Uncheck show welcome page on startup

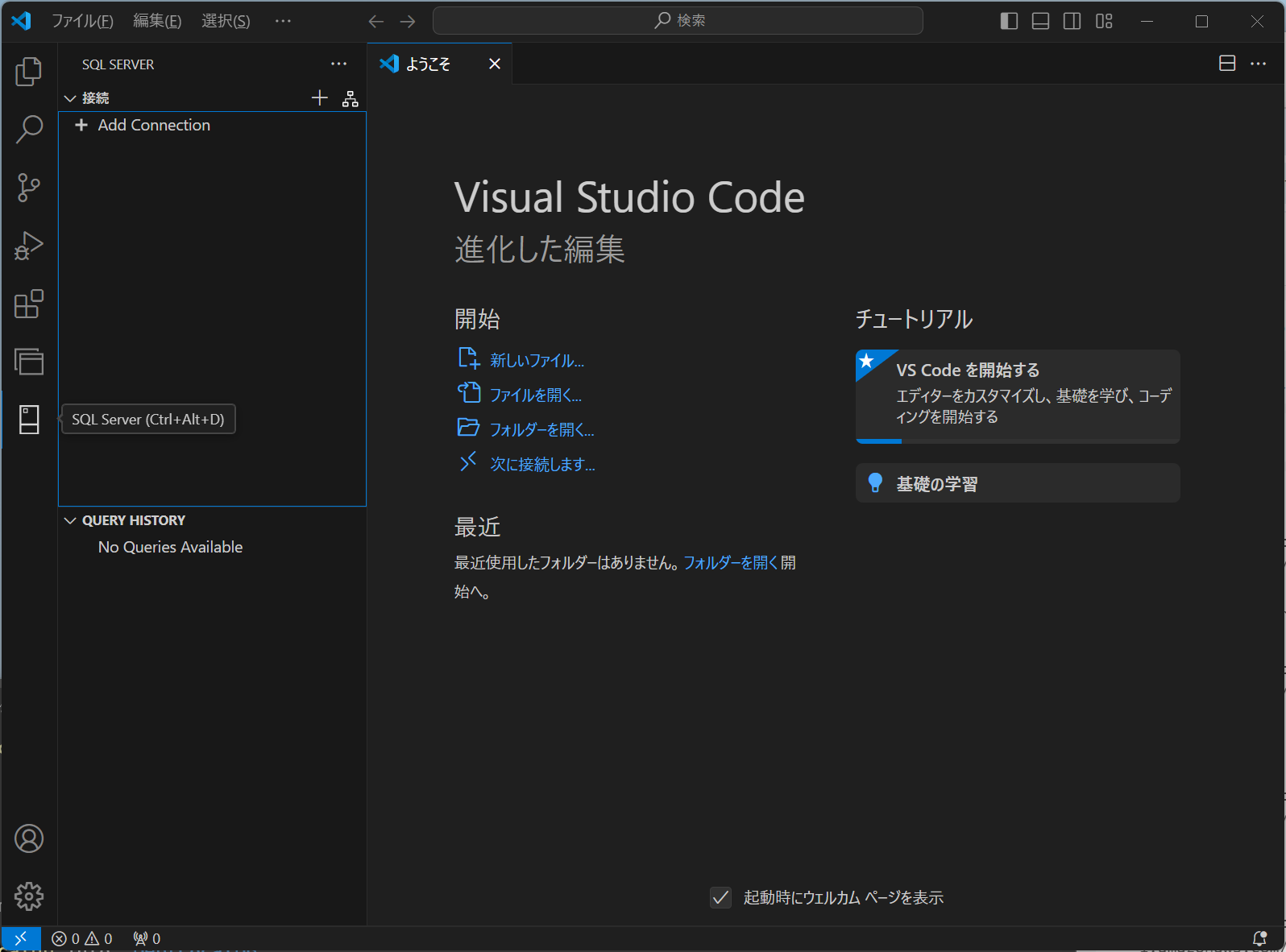point(720,897)
